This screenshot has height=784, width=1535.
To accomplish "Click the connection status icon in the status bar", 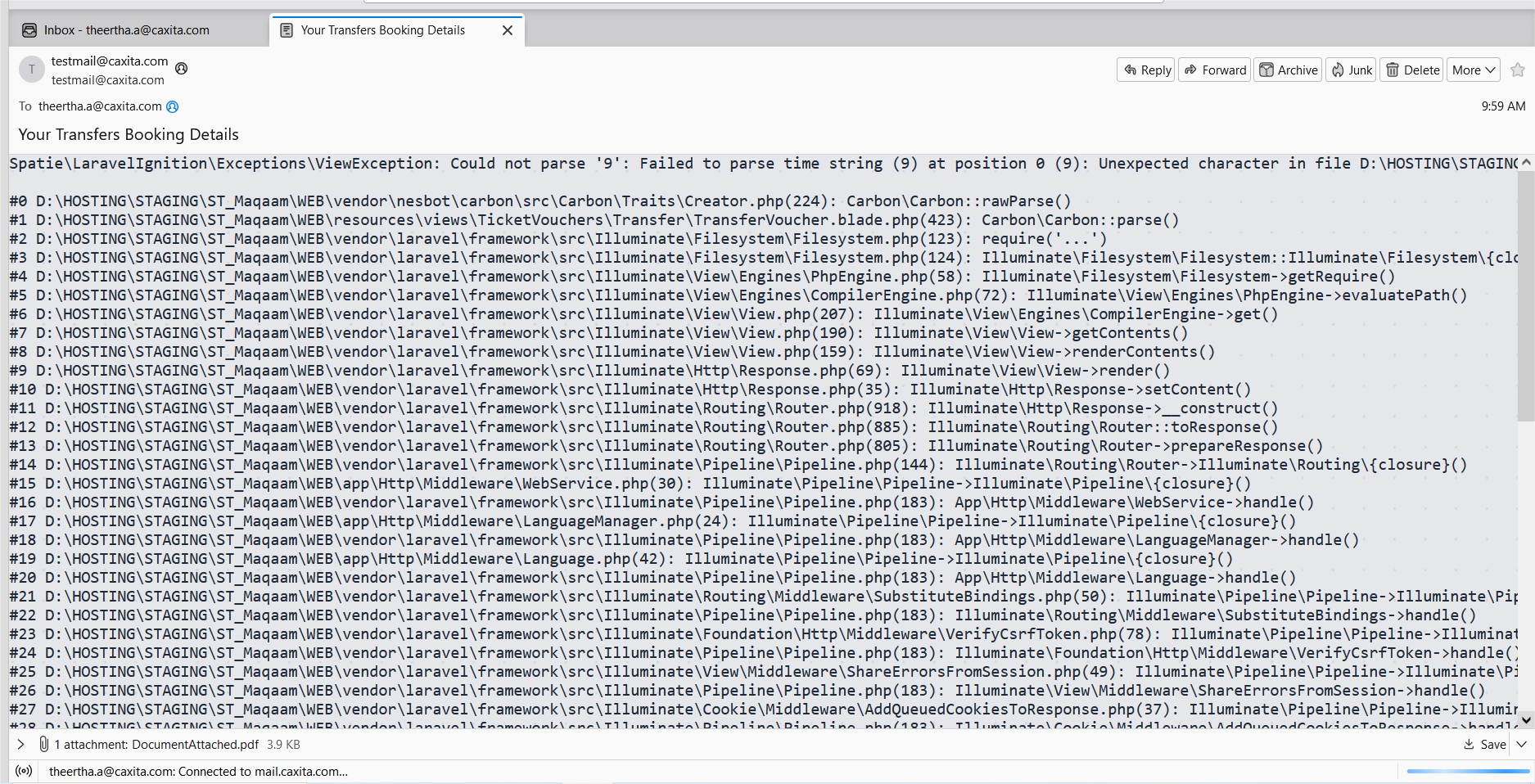I will point(24,771).
